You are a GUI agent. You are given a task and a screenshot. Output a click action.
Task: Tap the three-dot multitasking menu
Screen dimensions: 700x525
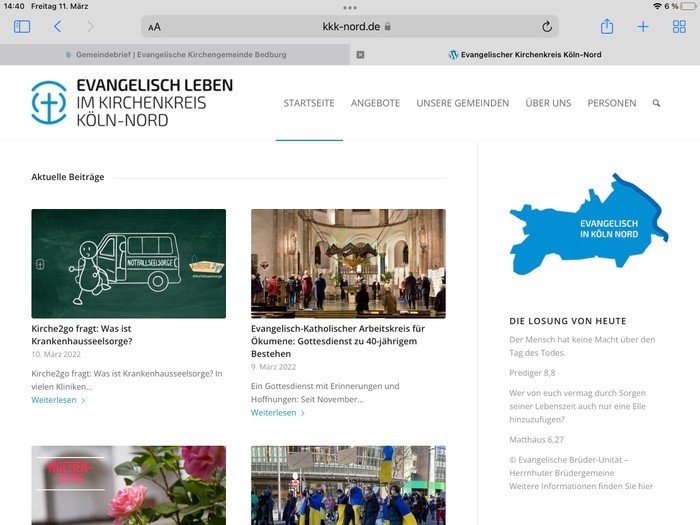point(350,8)
